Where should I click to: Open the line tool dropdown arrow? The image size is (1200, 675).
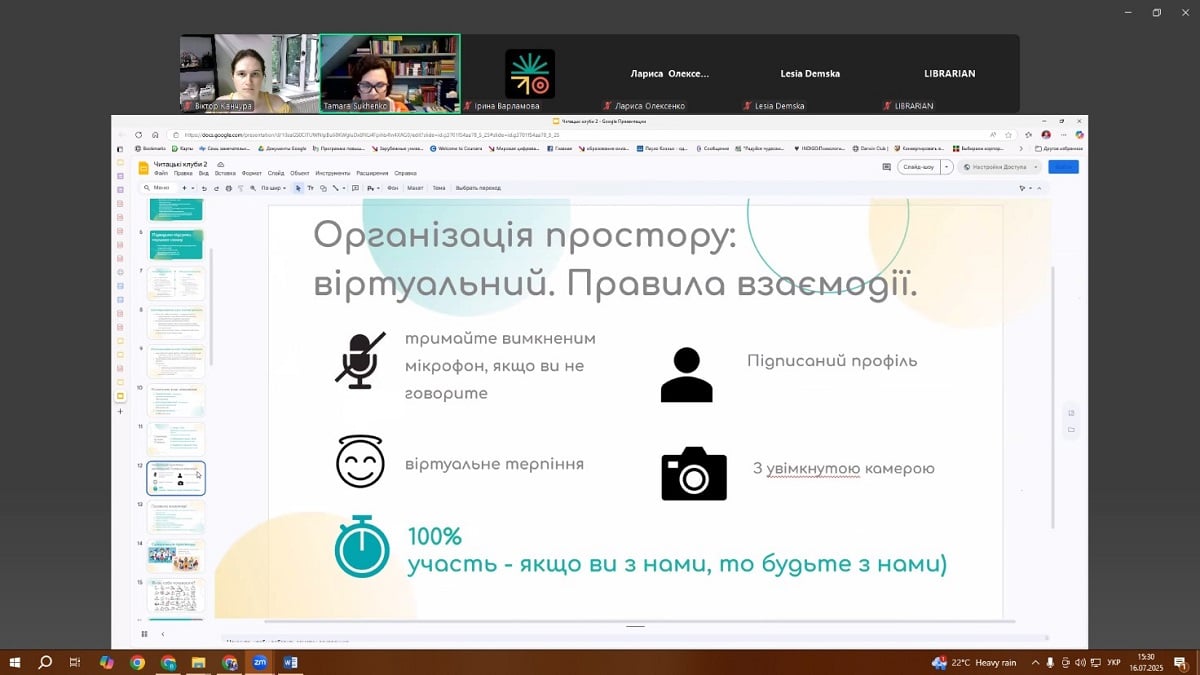(344, 188)
